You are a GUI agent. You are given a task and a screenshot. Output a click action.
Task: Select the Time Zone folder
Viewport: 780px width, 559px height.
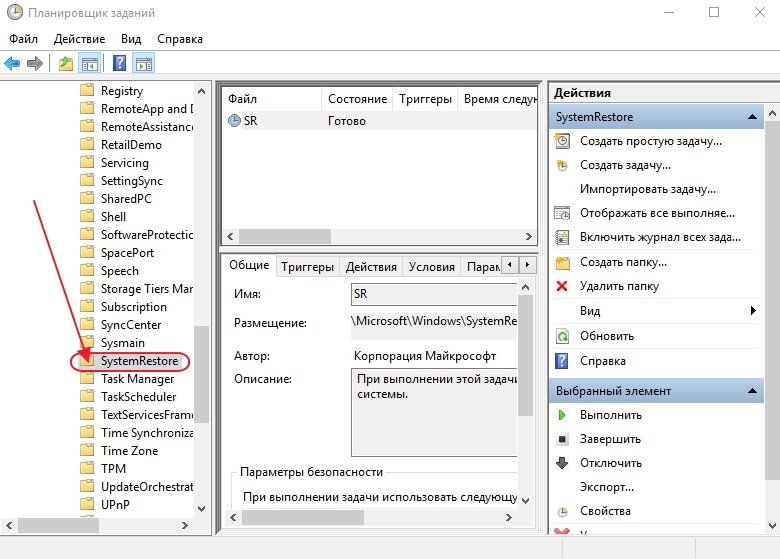tap(129, 451)
